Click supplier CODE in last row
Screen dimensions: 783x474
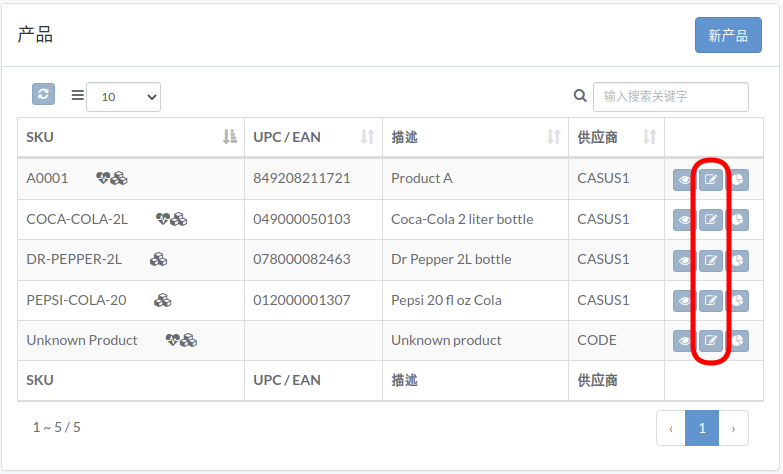(597, 340)
